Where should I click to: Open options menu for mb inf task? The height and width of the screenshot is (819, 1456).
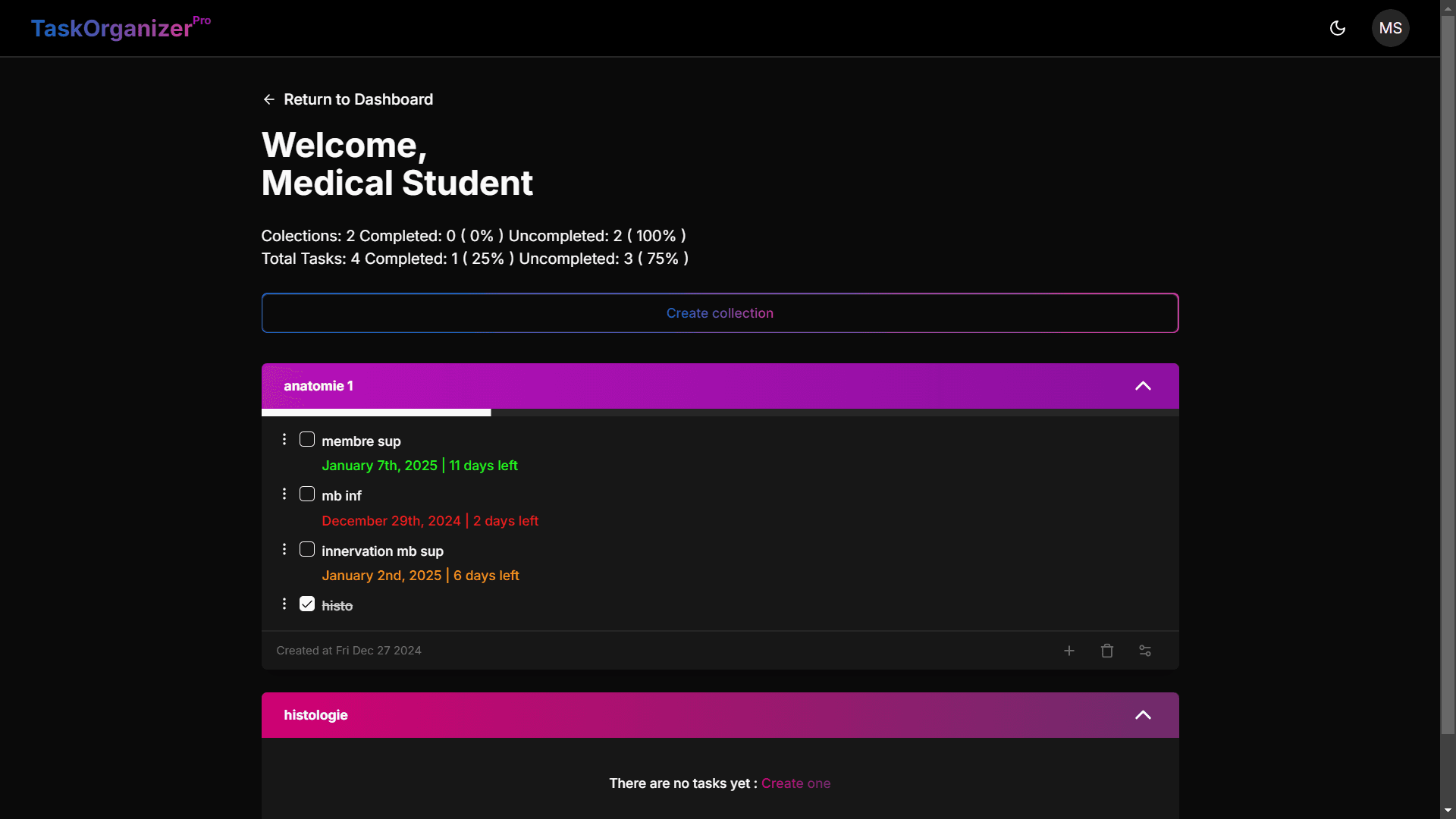(284, 494)
